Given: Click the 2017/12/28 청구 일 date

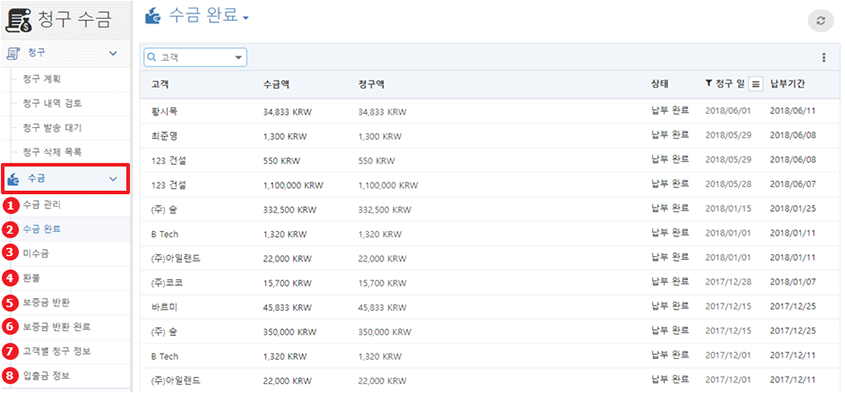Looking at the screenshot, I should point(728,281).
